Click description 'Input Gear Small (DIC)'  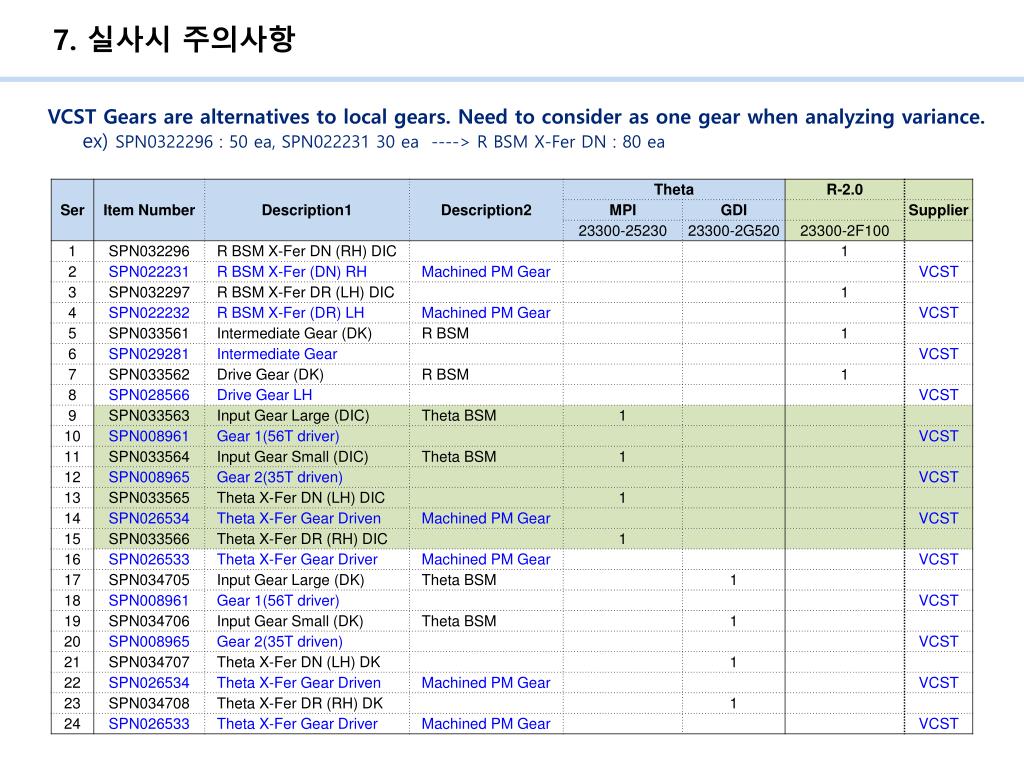[293, 457]
